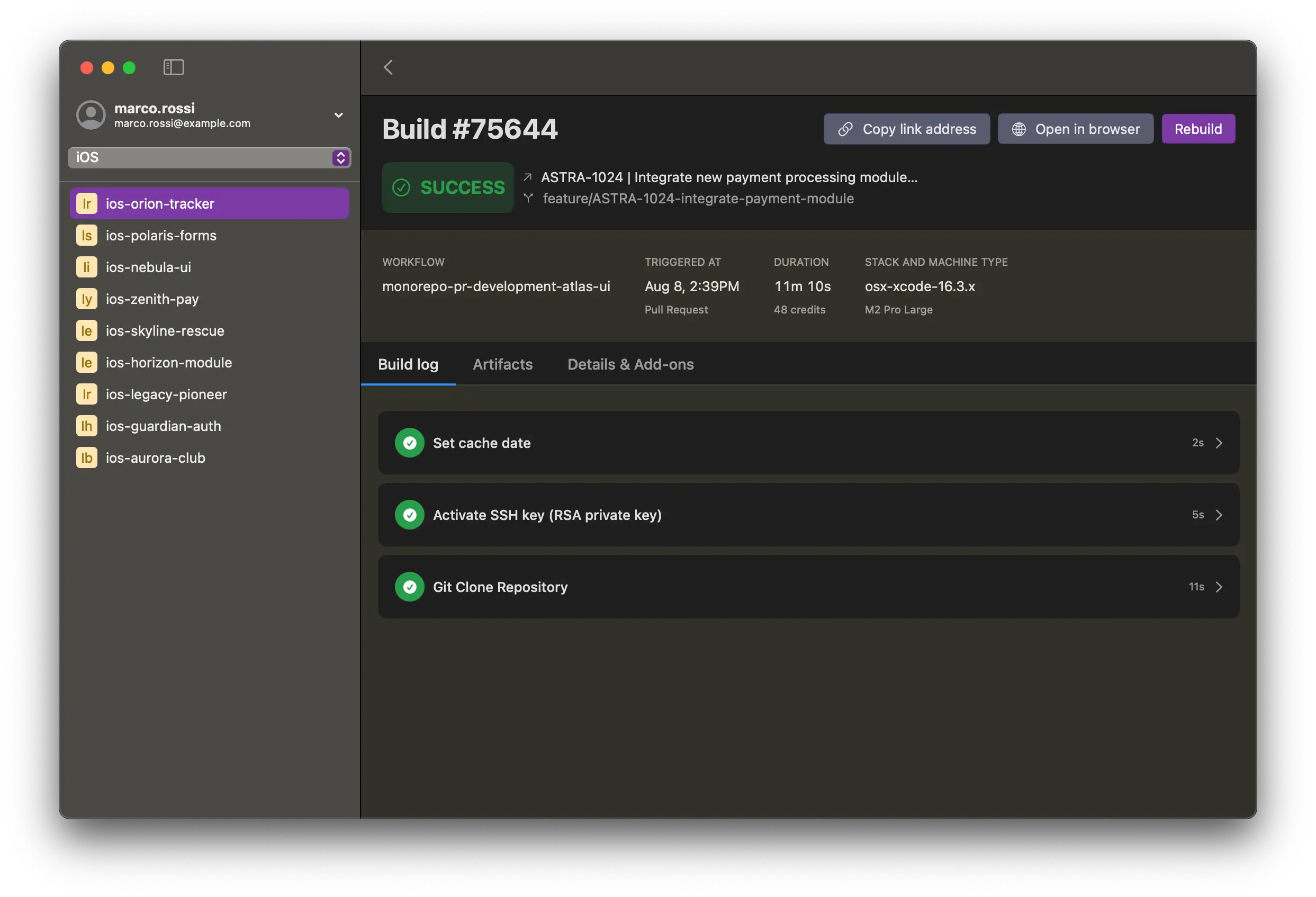
Task: Click the ios-horizon-module app icon
Action: (87, 362)
